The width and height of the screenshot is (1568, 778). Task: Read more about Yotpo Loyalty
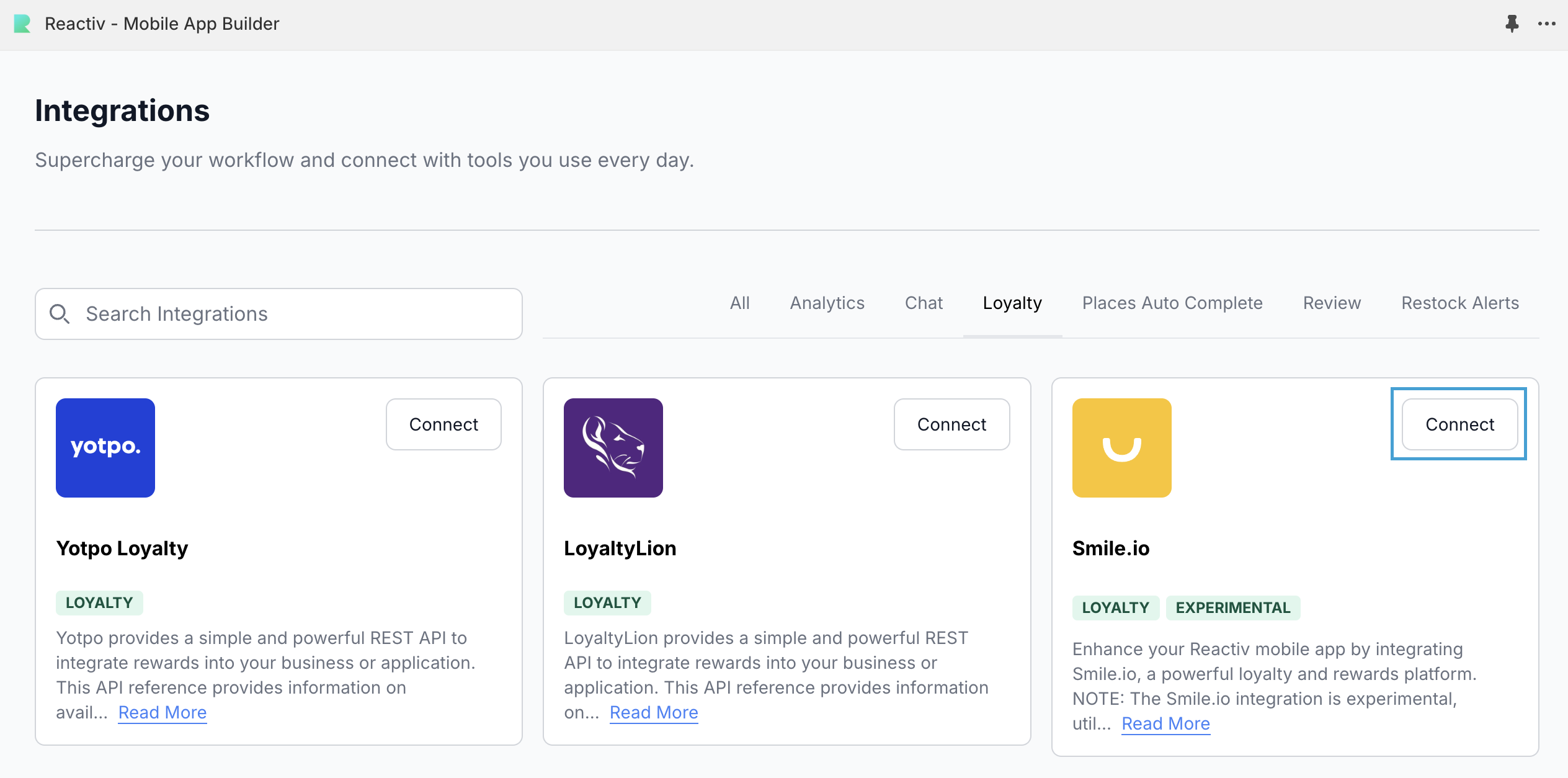coord(163,712)
